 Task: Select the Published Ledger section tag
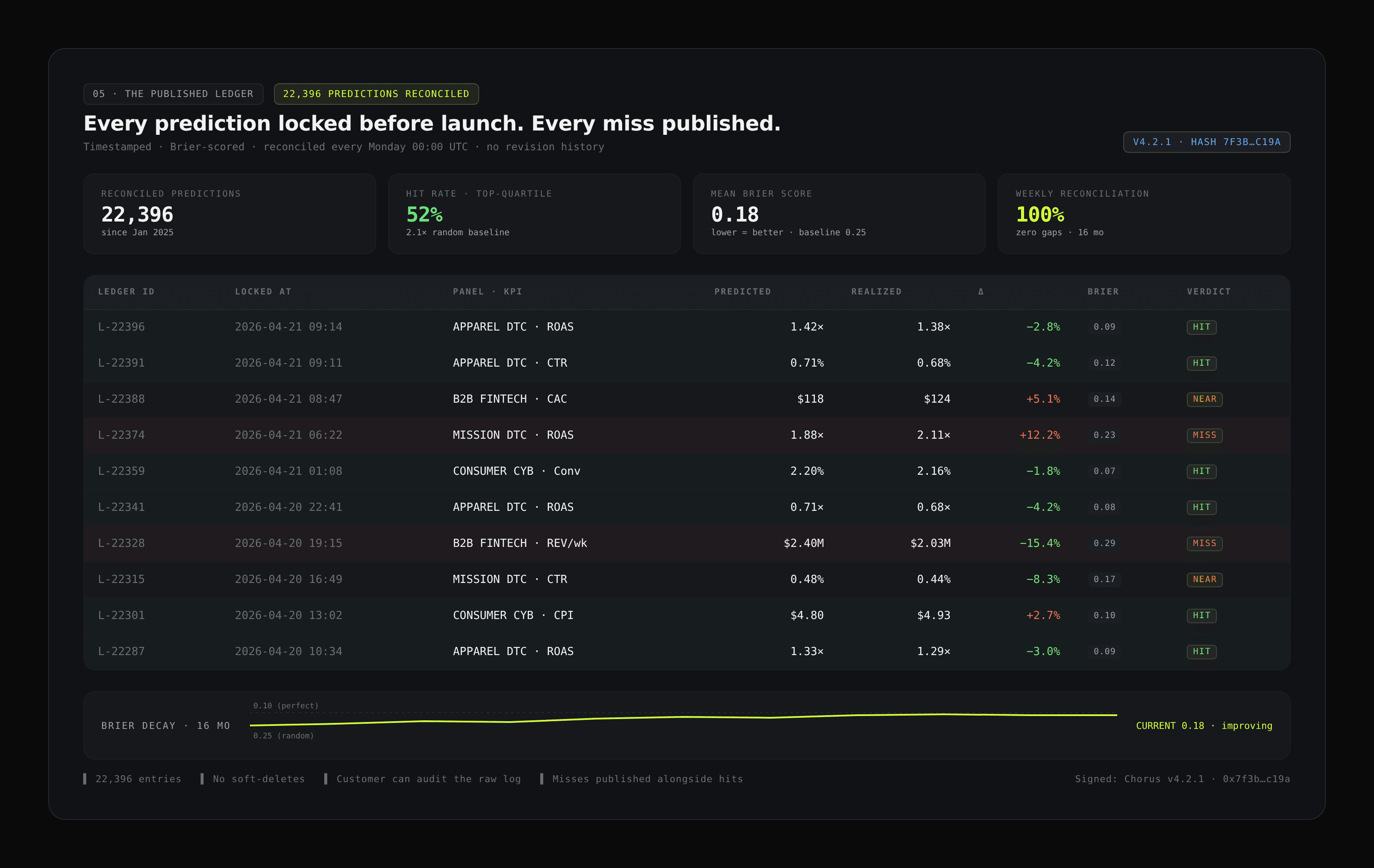[173, 94]
